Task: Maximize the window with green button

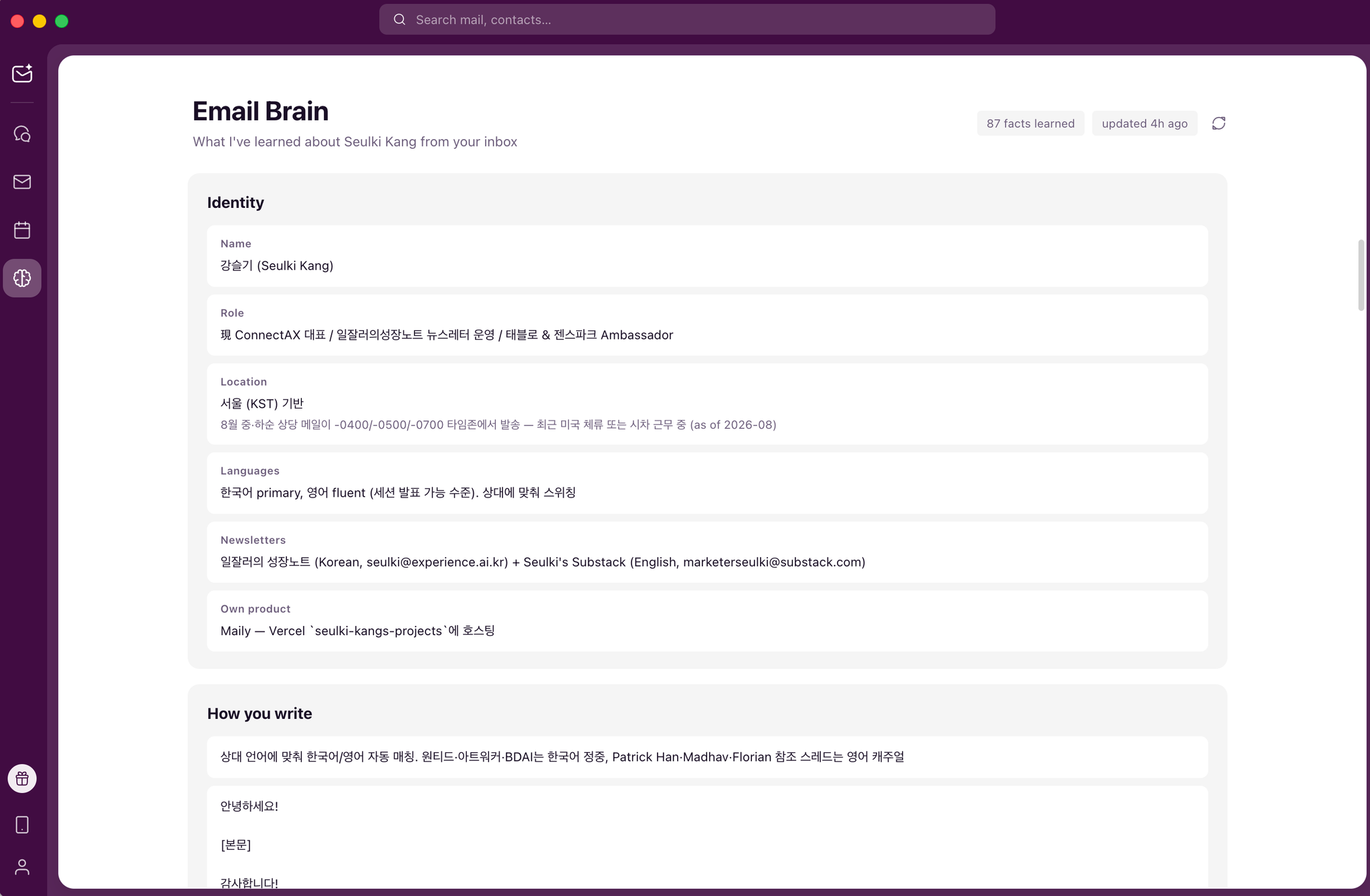Action: pos(62,21)
